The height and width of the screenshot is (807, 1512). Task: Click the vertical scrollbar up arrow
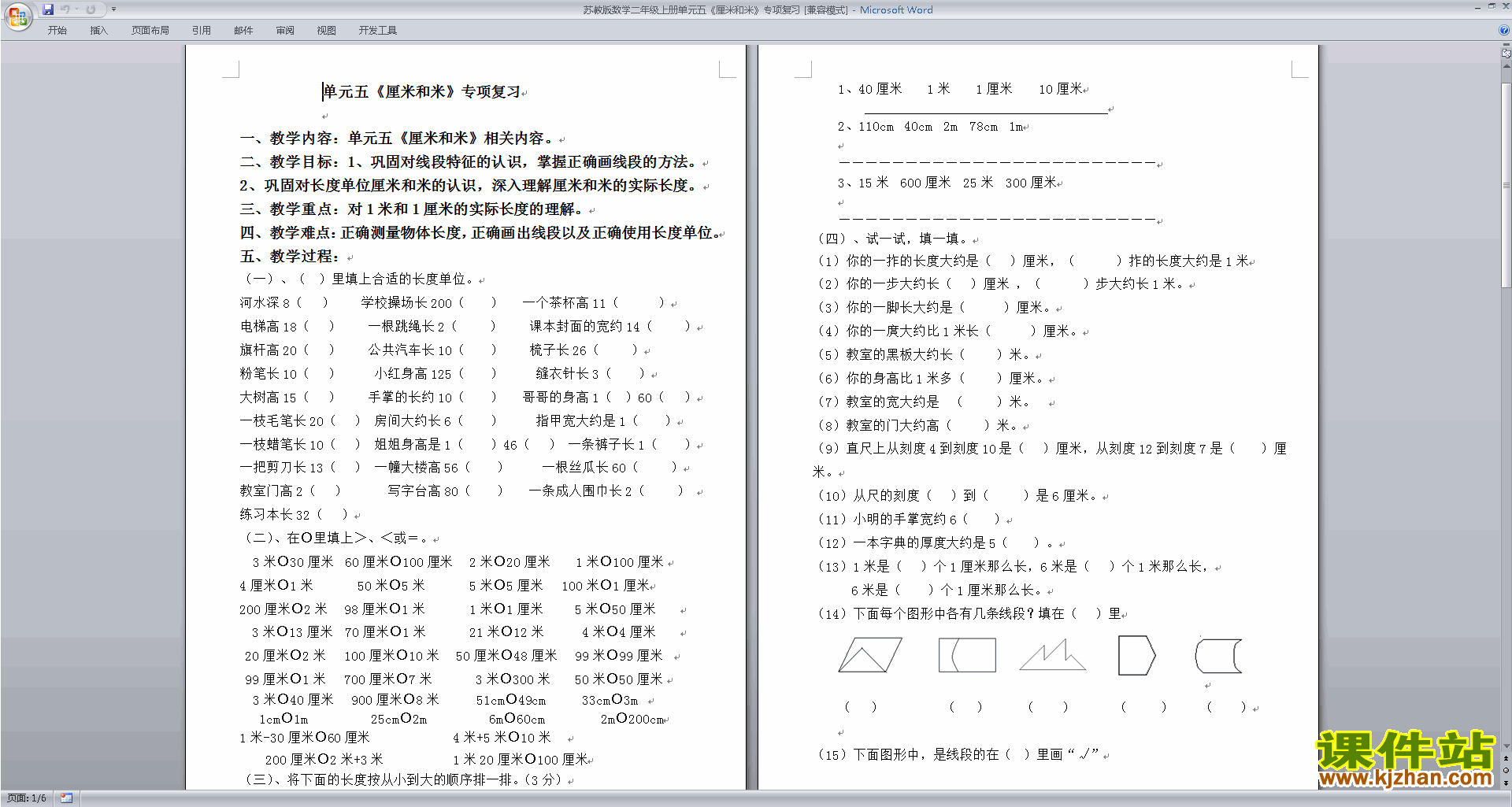1506,66
